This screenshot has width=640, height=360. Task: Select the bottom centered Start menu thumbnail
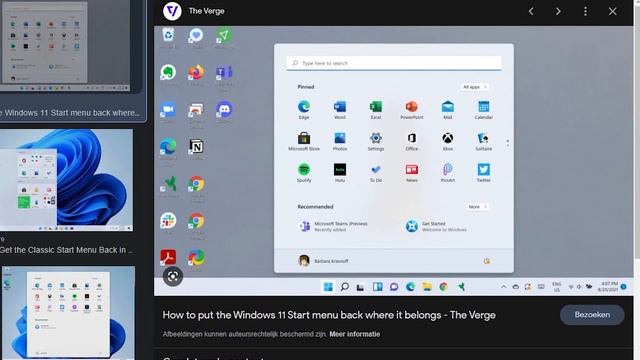pyautogui.click(x=68, y=313)
